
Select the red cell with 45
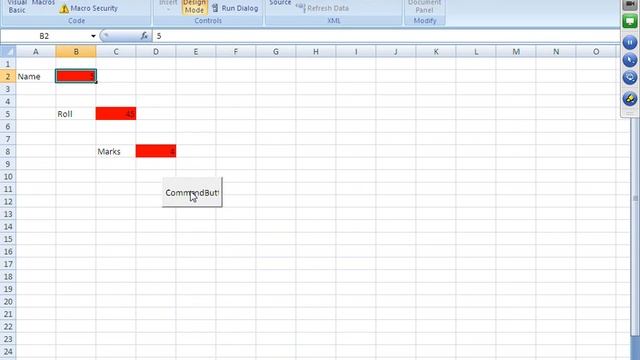point(116,114)
